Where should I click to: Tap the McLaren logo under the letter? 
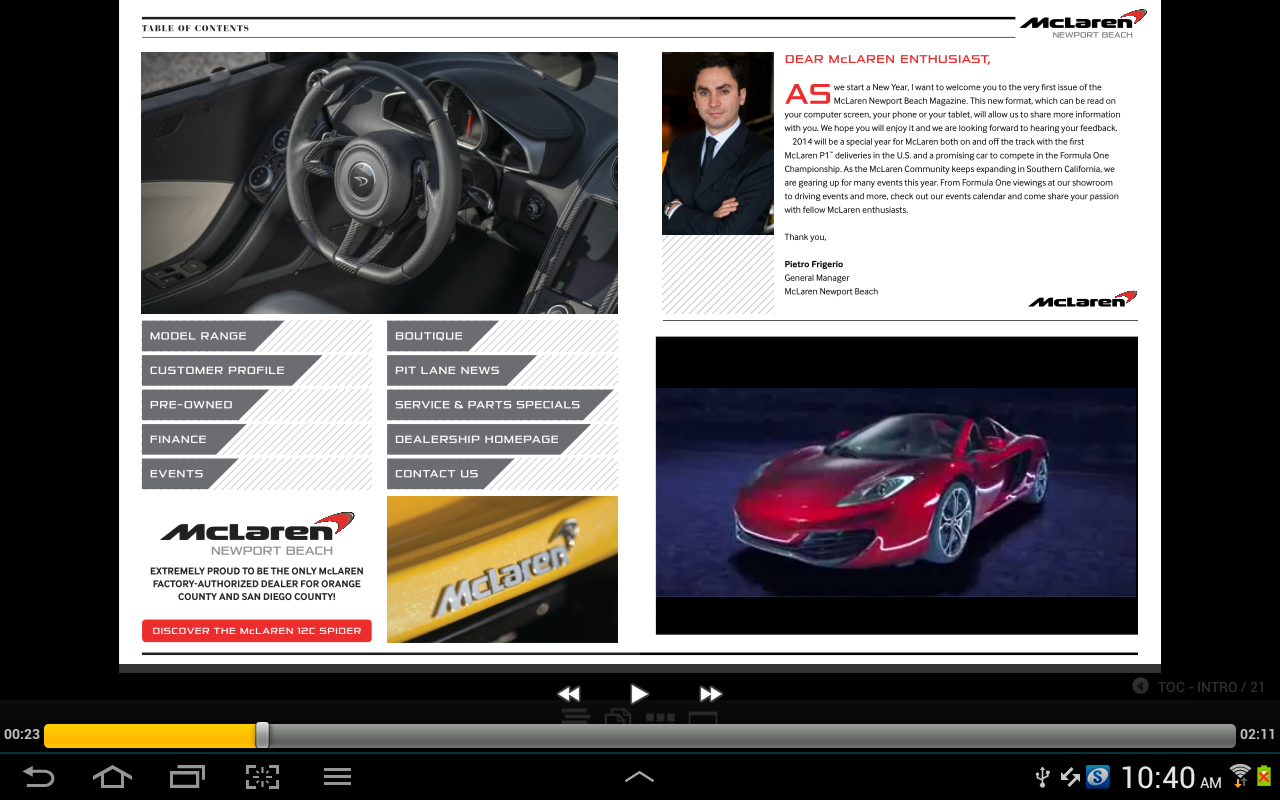coord(1083,299)
